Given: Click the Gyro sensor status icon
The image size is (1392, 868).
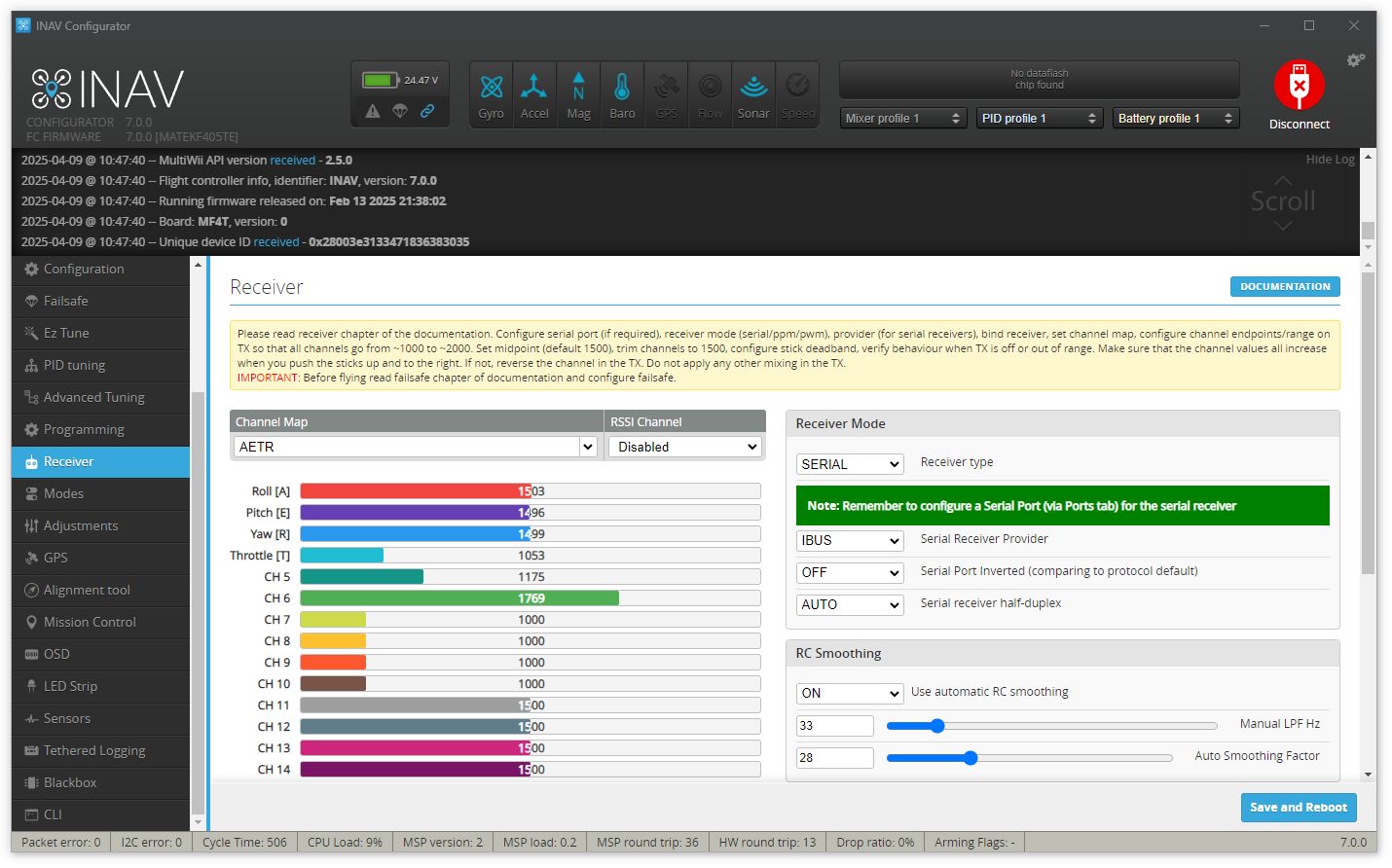Looking at the screenshot, I should [492, 93].
